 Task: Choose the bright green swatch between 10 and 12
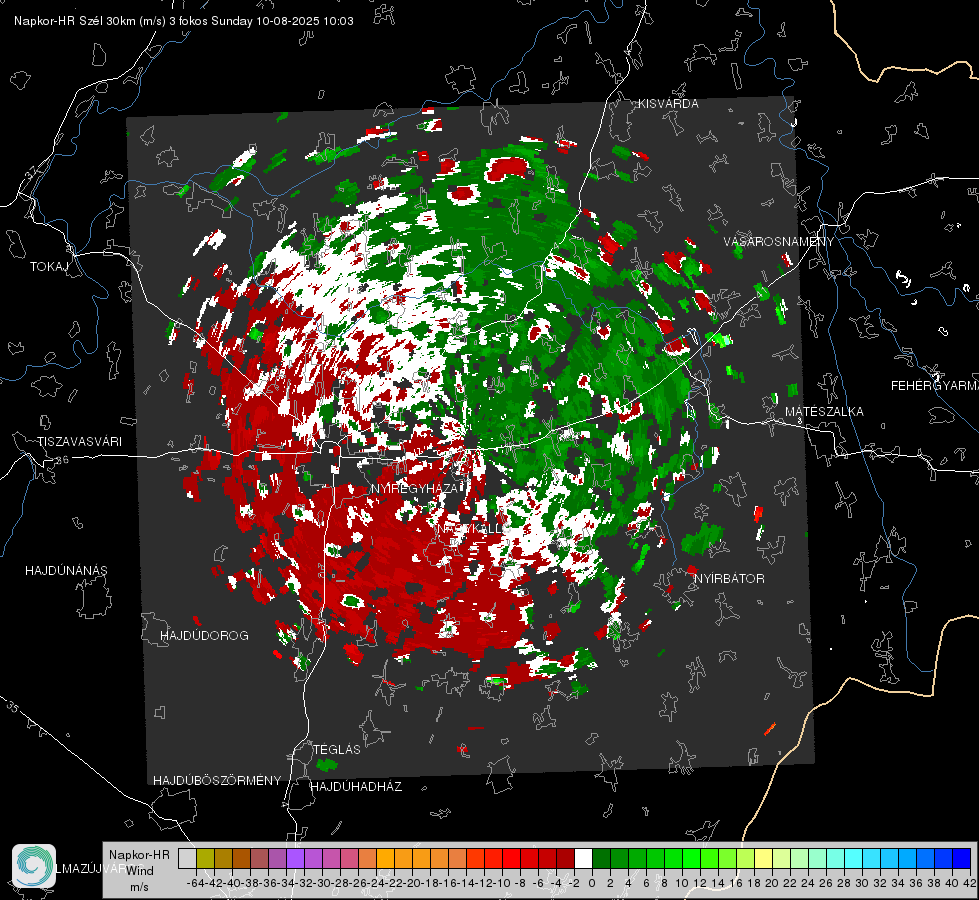(x=691, y=859)
